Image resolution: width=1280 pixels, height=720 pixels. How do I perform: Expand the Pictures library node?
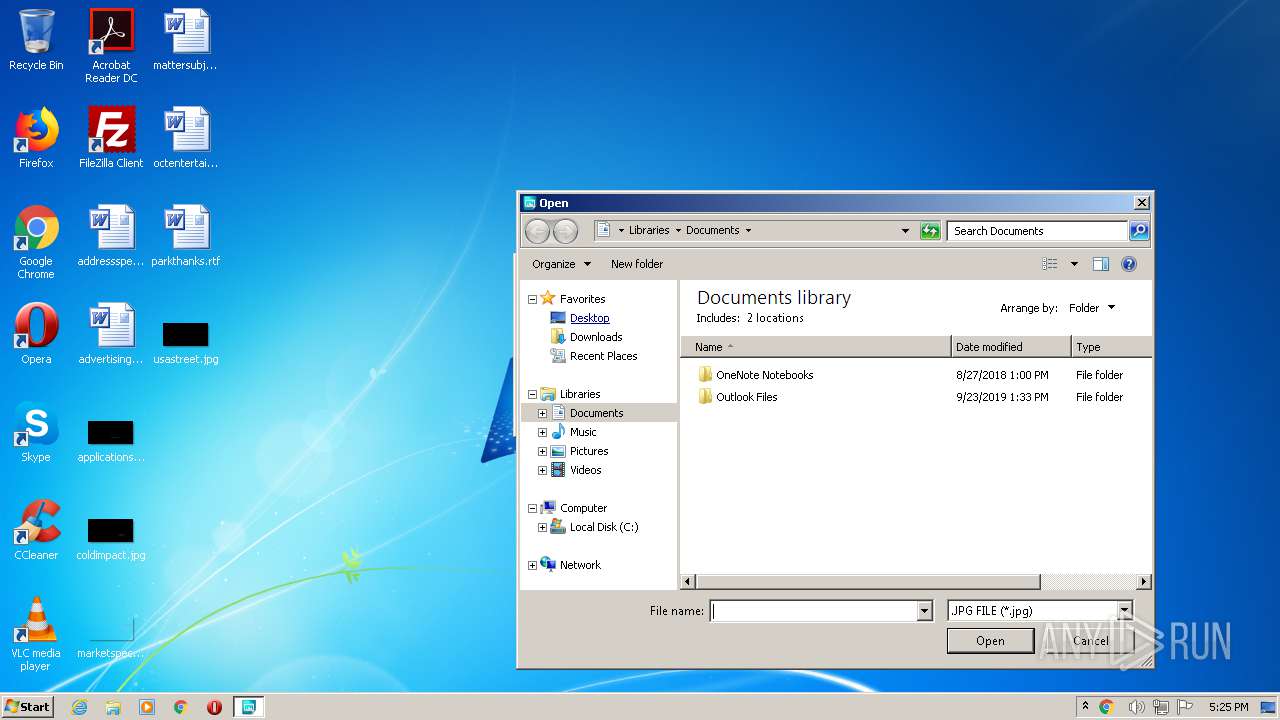coord(543,451)
